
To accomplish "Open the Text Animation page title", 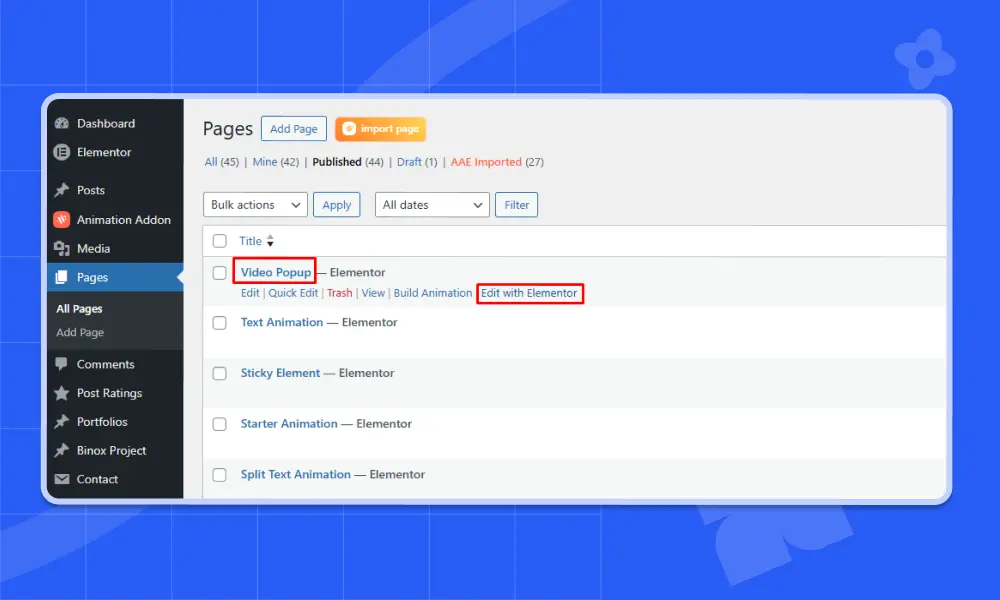I will (x=282, y=322).
